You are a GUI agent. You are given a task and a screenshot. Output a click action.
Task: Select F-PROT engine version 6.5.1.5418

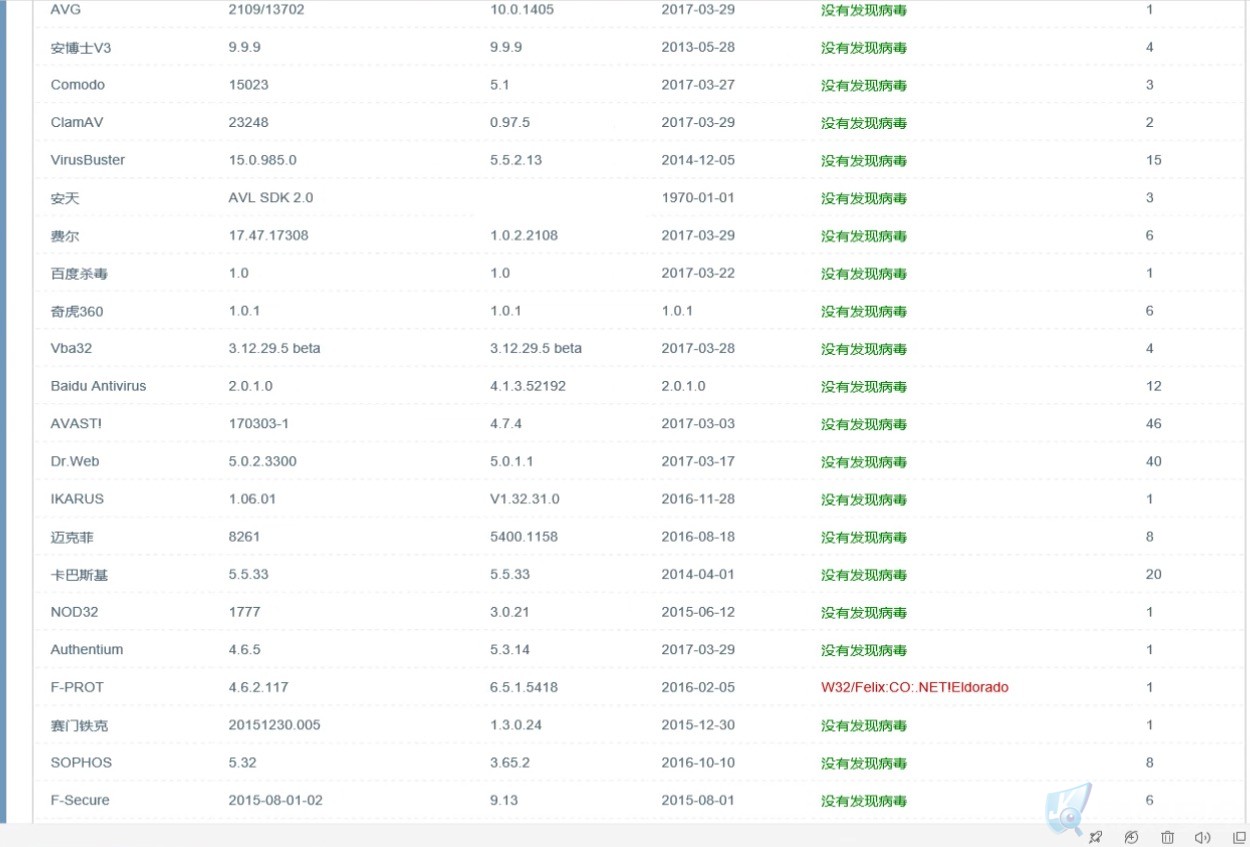point(524,687)
